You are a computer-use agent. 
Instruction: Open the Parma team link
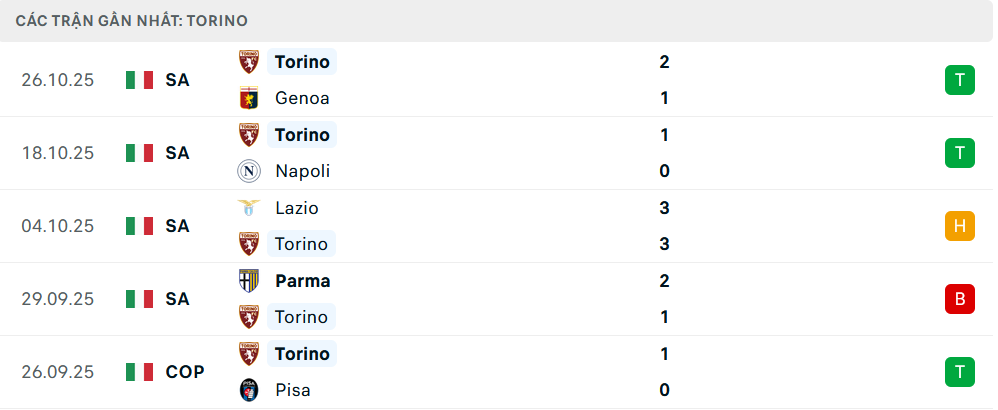click(302, 281)
